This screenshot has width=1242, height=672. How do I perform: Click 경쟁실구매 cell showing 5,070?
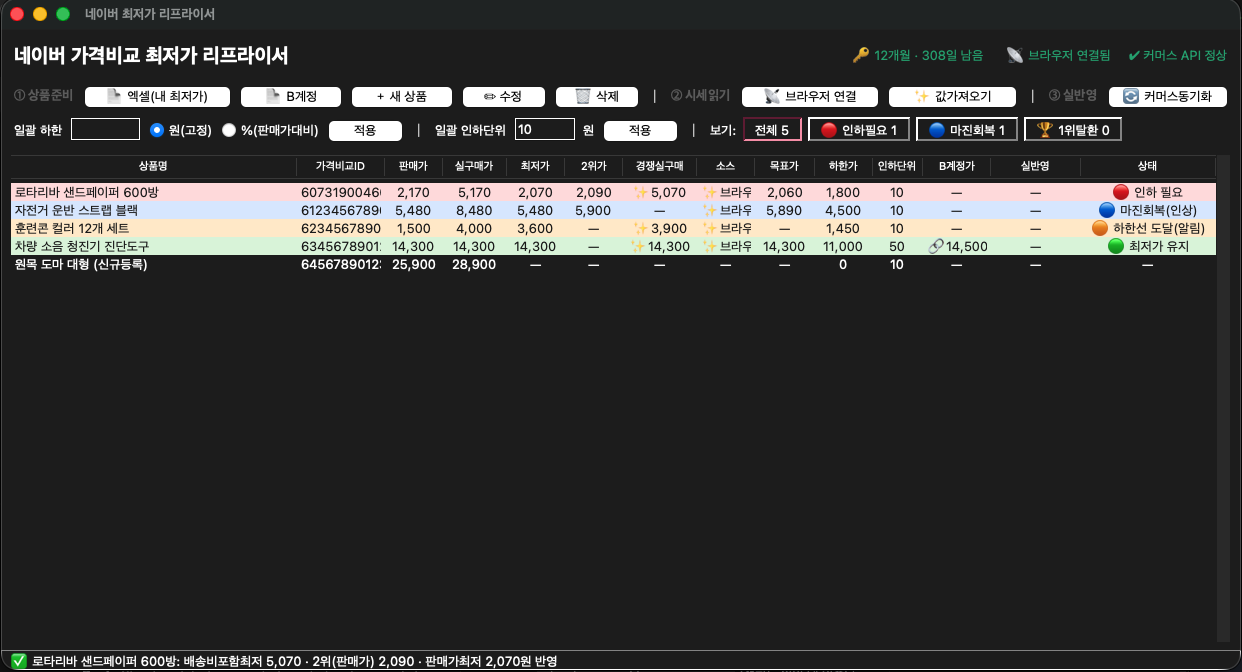point(659,192)
